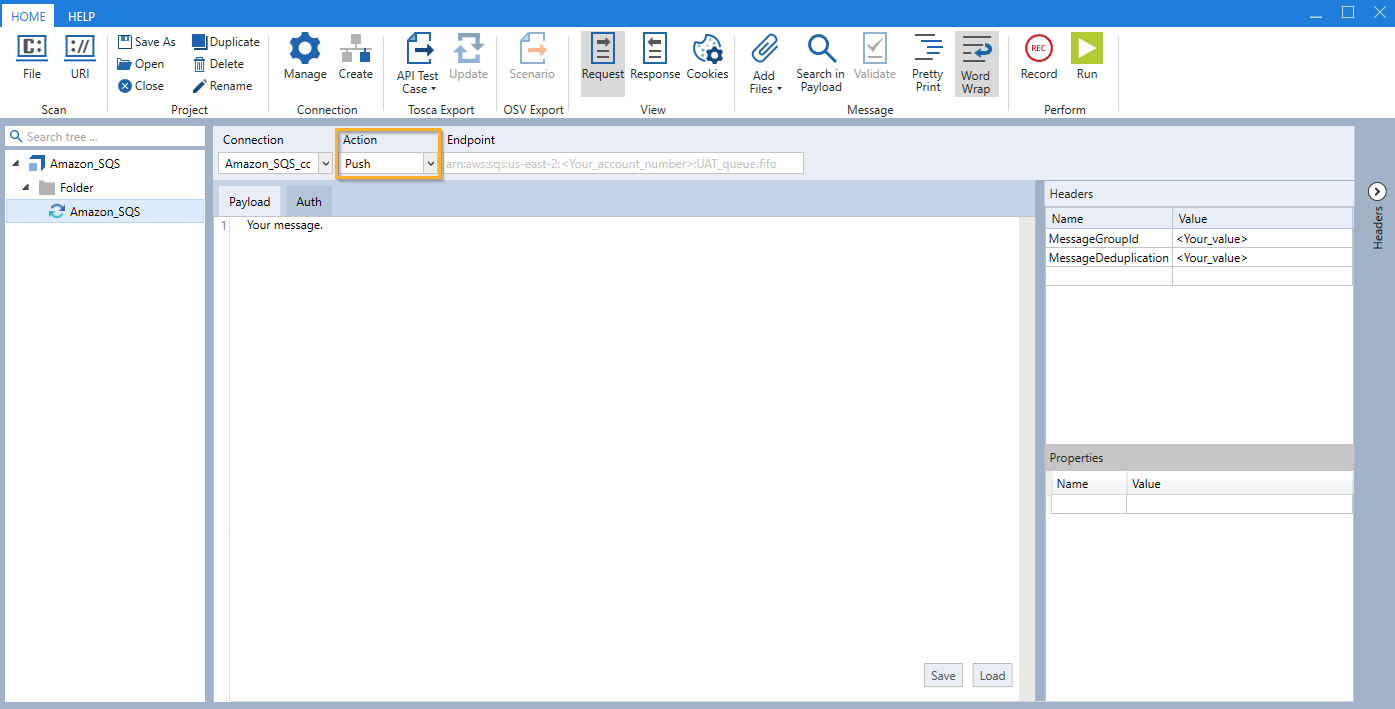The height and width of the screenshot is (709, 1395).
Task: Click the Search tree input field
Action: 110,137
